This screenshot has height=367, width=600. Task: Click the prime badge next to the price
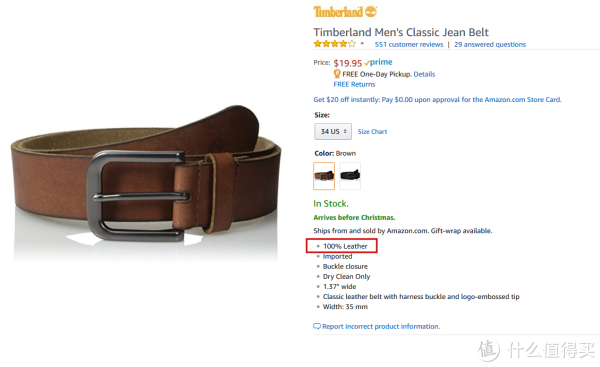[378, 62]
